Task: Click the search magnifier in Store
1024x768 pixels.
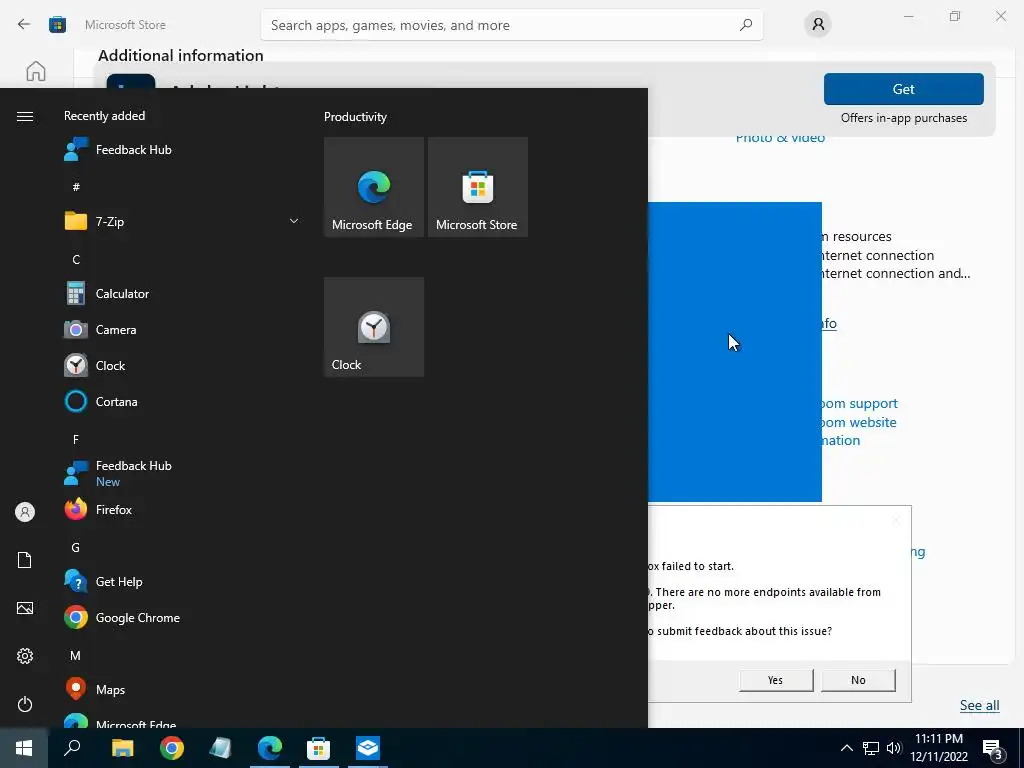Action: (746, 25)
